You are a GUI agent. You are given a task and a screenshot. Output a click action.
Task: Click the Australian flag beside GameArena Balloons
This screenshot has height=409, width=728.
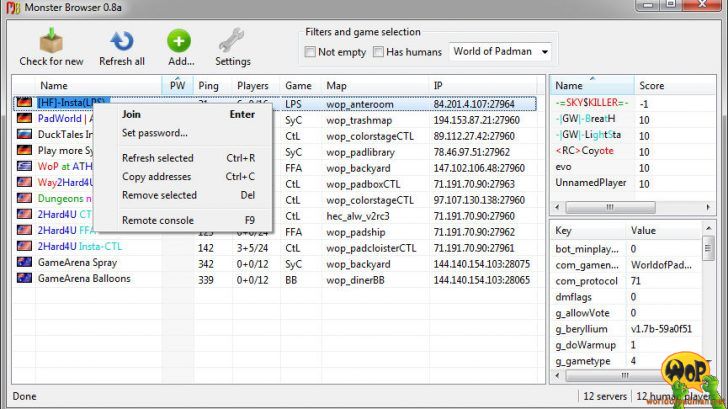click(x=24, y=279)
